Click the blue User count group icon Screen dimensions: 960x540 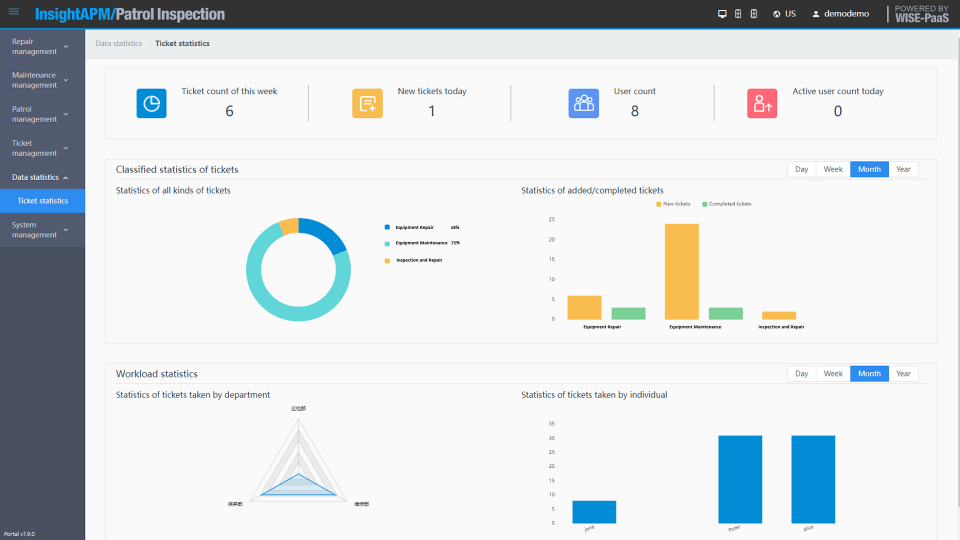583,103
